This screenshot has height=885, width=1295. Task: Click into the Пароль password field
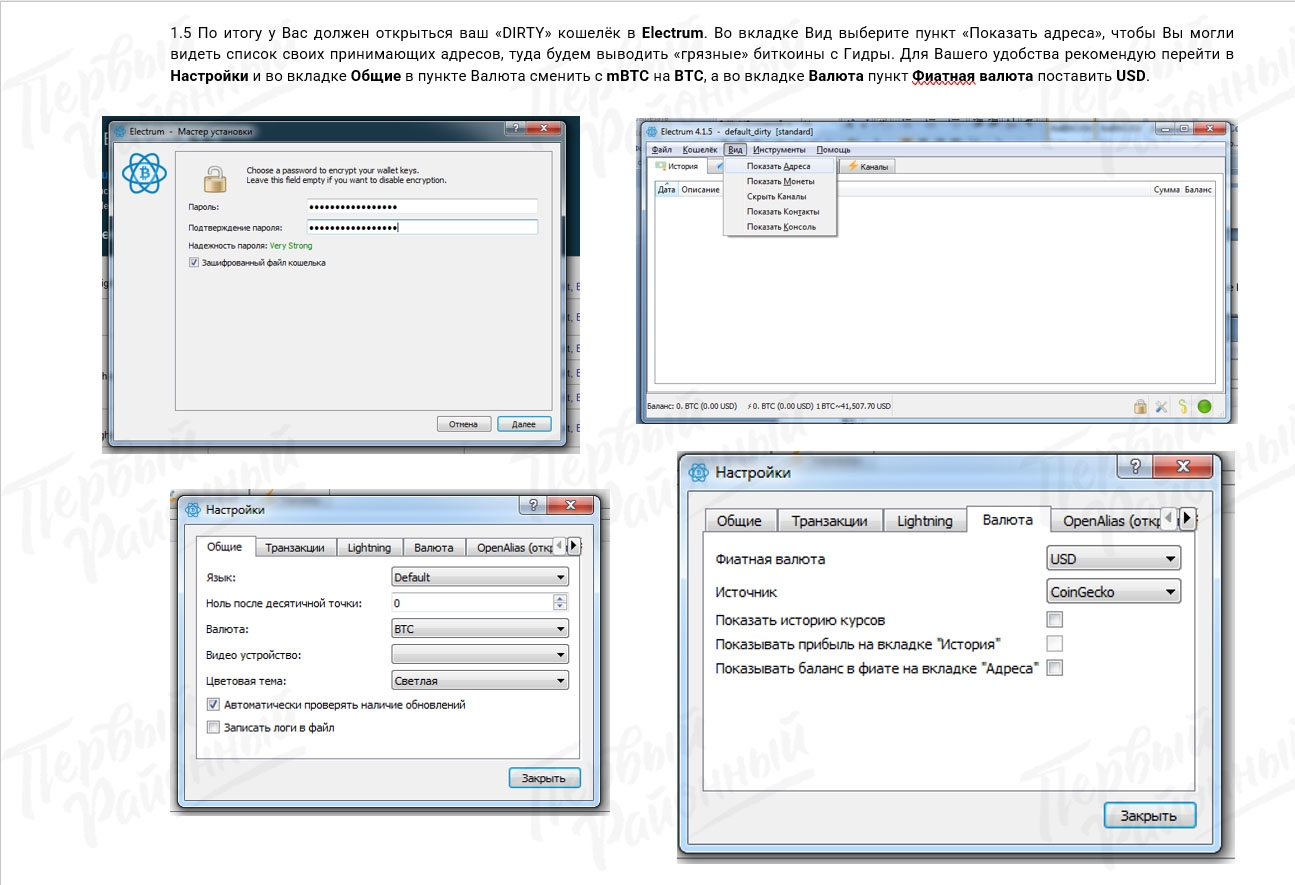tap(420, 207)
